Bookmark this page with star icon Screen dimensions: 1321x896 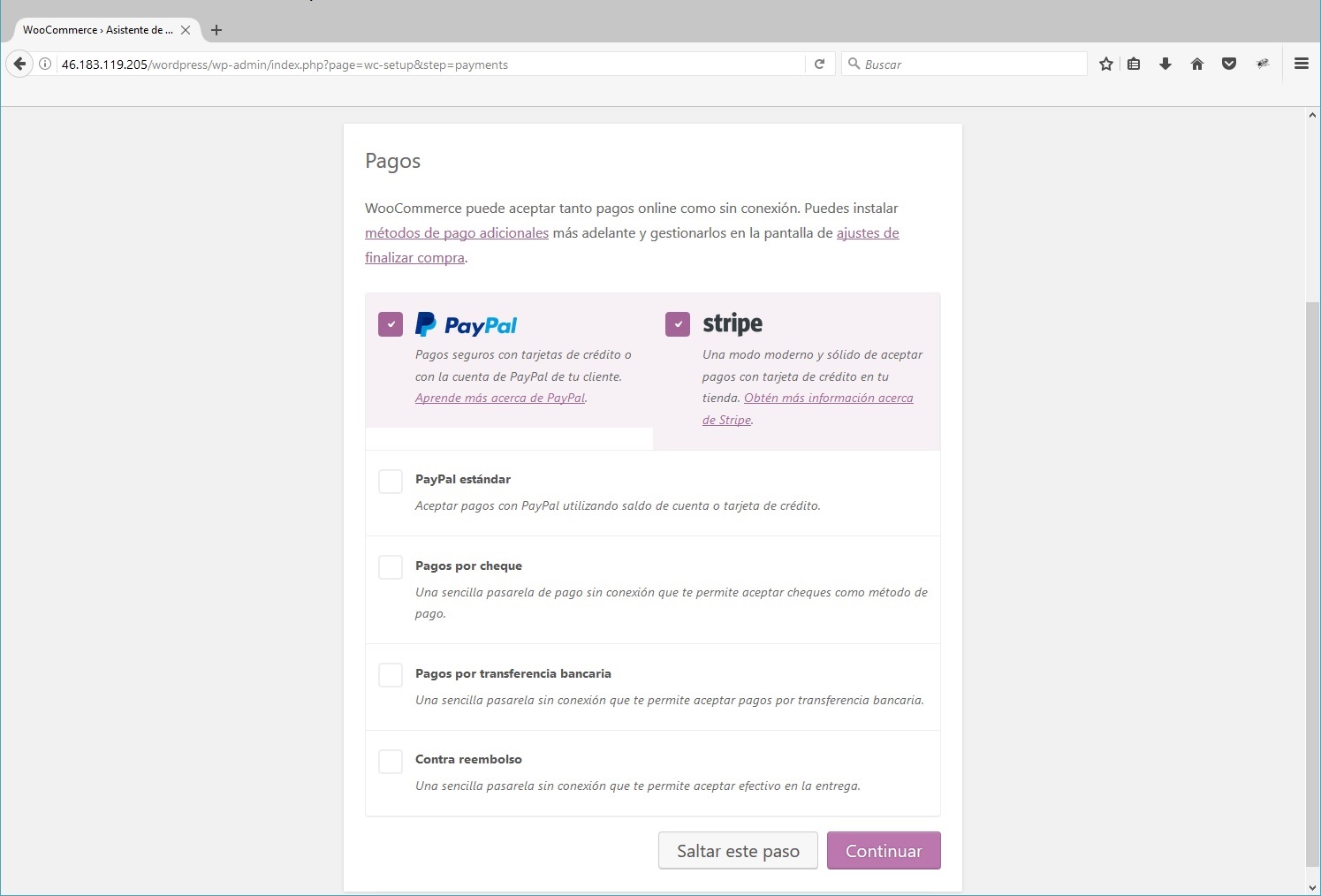click(1105, 64)
